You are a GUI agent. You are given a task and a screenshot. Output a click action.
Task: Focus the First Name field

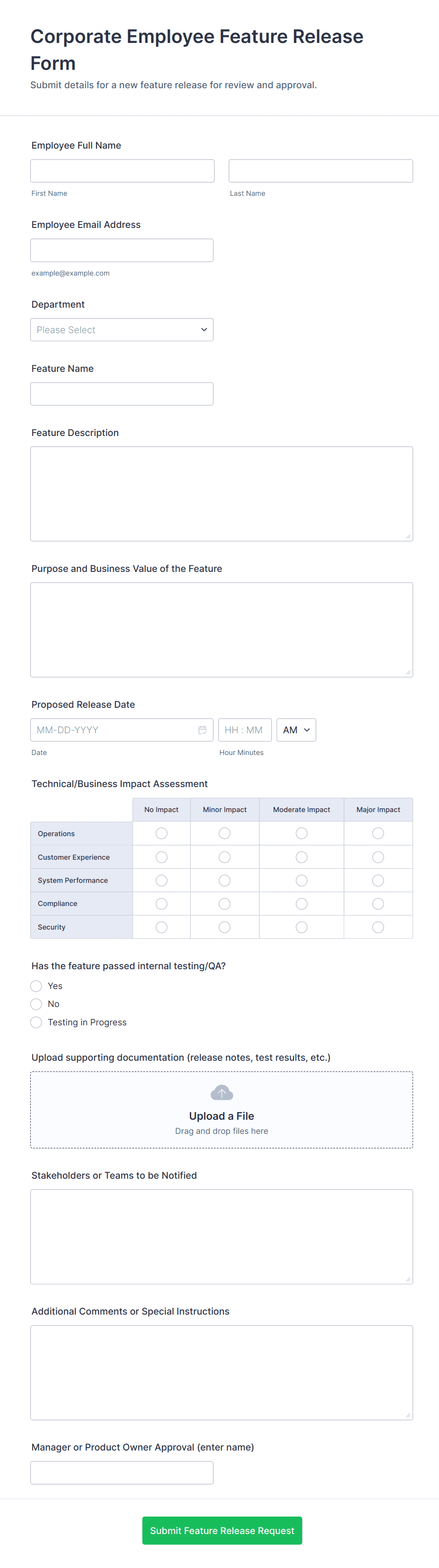click(x=122, y=171)
